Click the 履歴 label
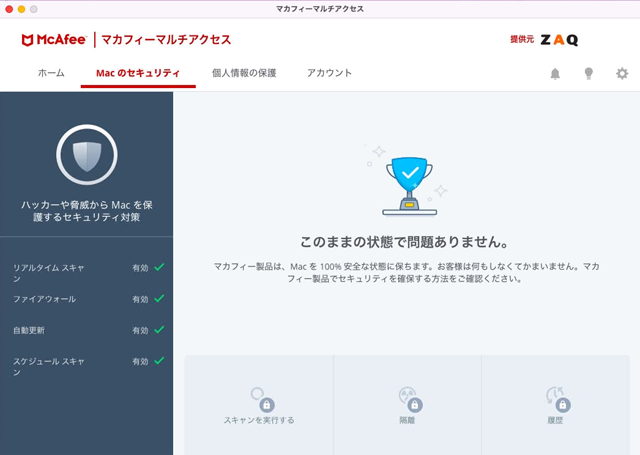Viewport: 640px width, 455px height. click(x=555, y=420)
